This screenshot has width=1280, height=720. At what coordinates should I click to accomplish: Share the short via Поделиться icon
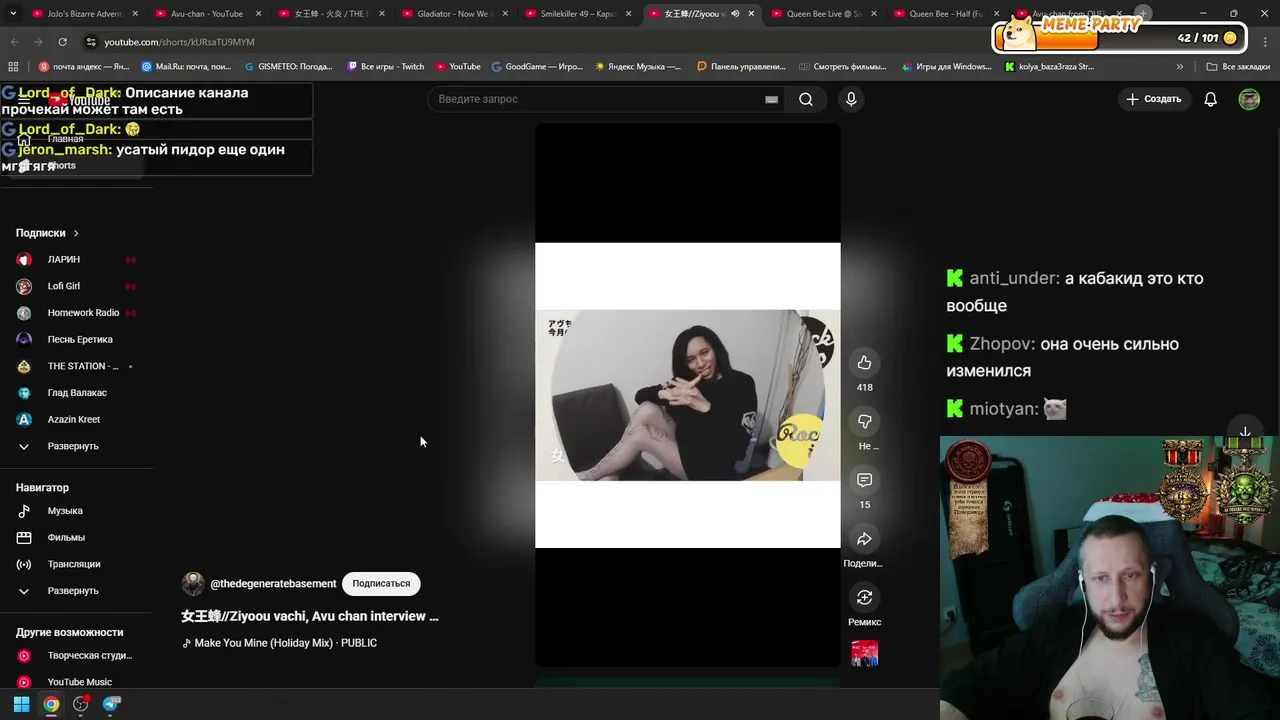point(864,539)
